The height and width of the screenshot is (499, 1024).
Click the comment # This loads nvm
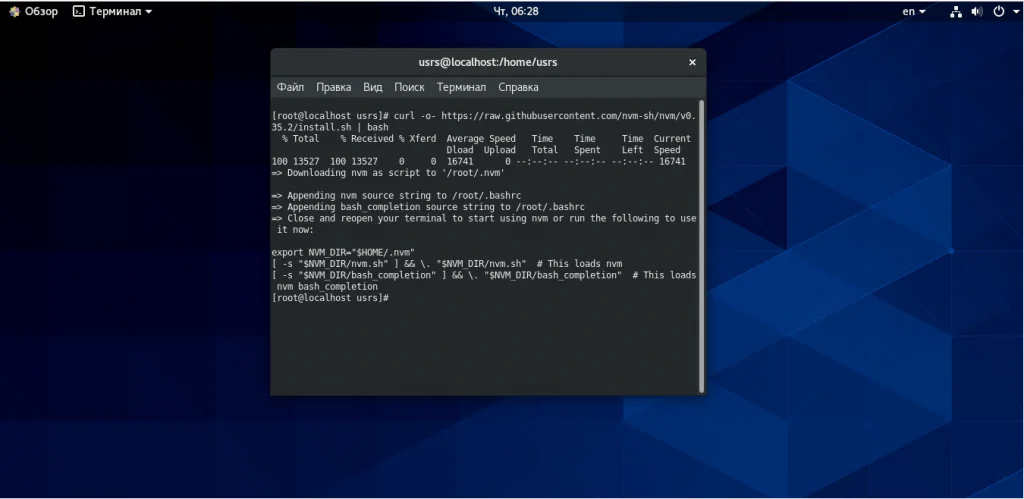(x=579, y=264)
